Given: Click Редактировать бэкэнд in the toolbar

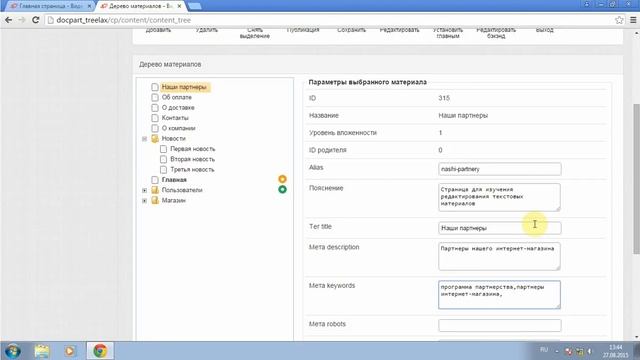Looking at the screenshot, I should pos(496,33).
